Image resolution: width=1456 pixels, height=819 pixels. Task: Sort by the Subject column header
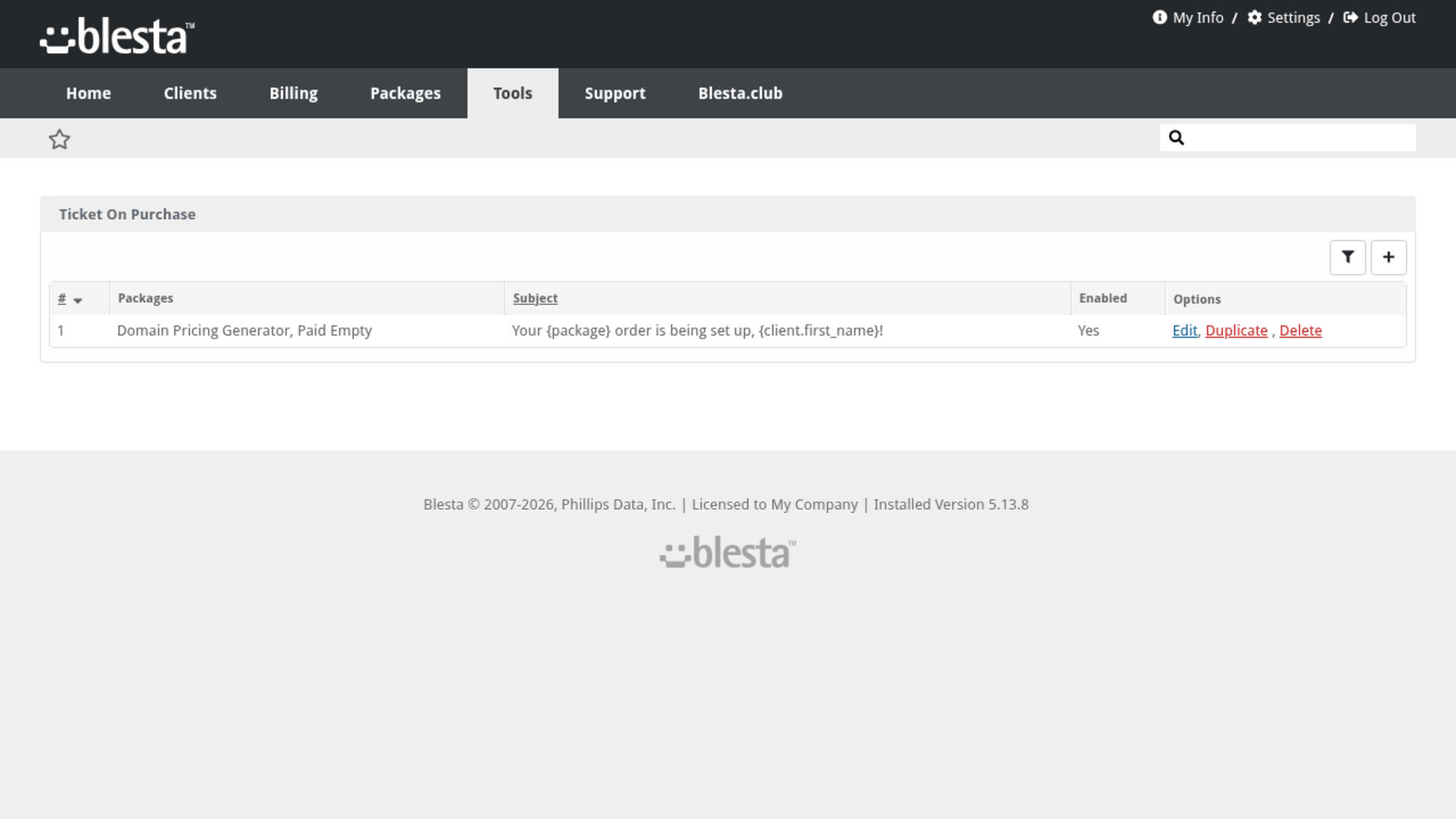[535, 299]
